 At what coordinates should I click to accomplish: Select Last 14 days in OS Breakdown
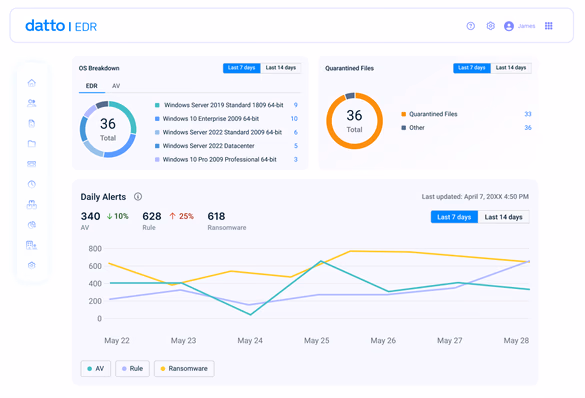pos(281,68)
